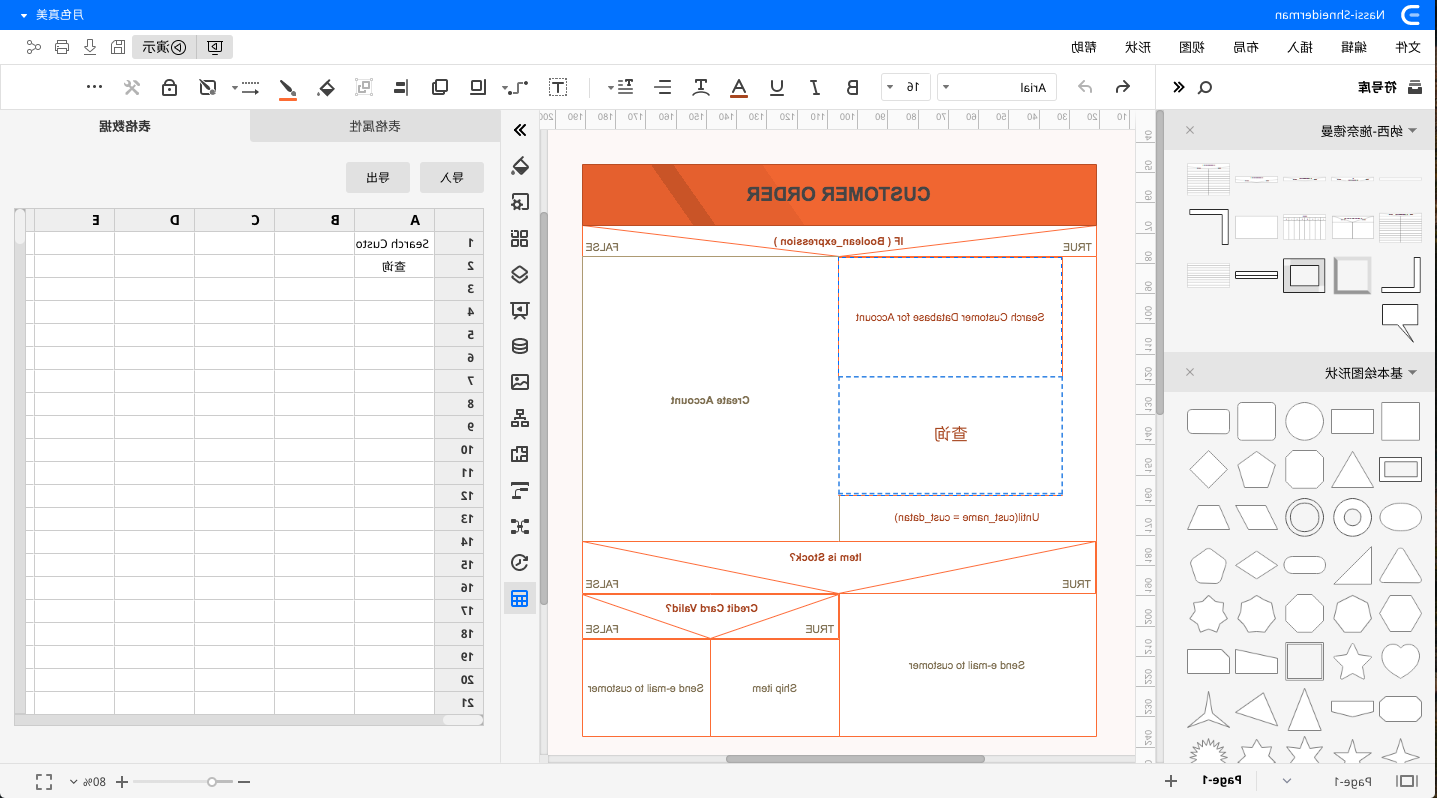
Task: Open the Connector tool dropdown
Action: (x=514, y=87)
